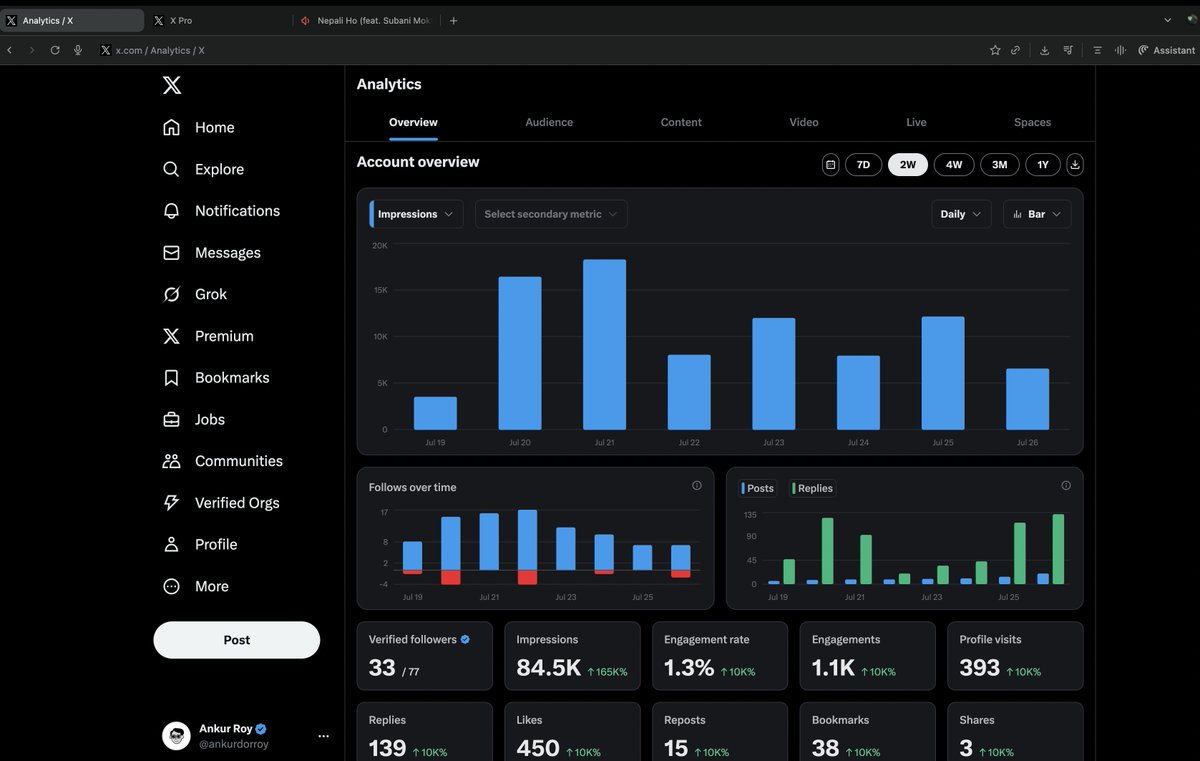Screen dimensions: 1200x761
Task: Open the Bar chart type dropdown
Action: [x=1037, y=214]
